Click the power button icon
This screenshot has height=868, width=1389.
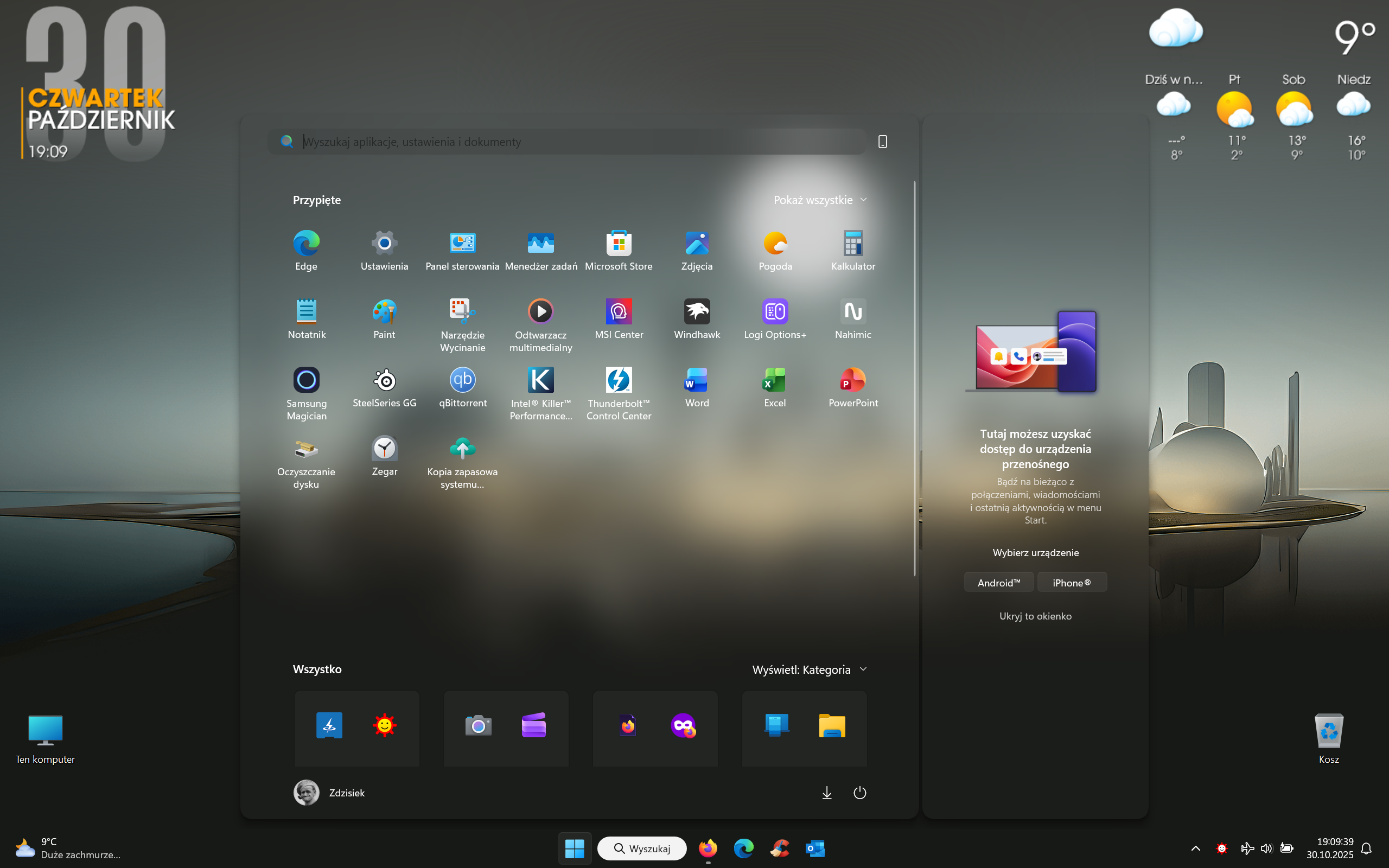coord(859,793)
